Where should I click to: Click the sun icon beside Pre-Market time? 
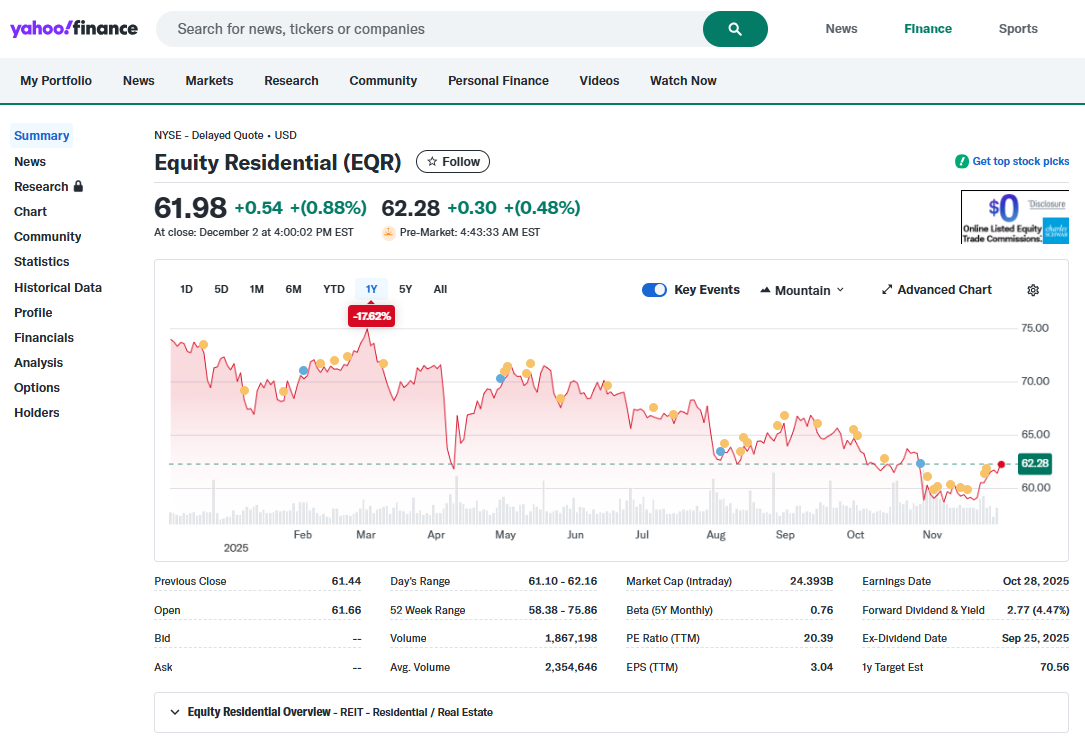[388, 231]
